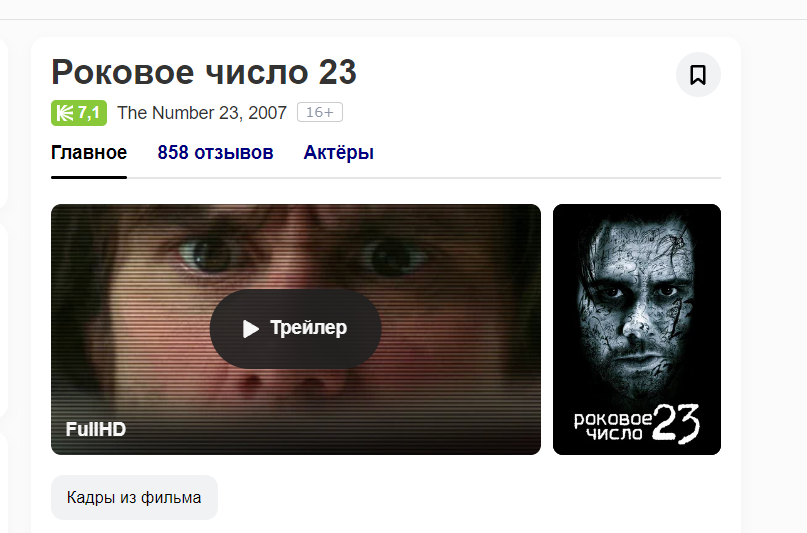Viewport: 807px width, 533px height.
Task: Click the 16+ age restriction badge
Action: point(320,112)
